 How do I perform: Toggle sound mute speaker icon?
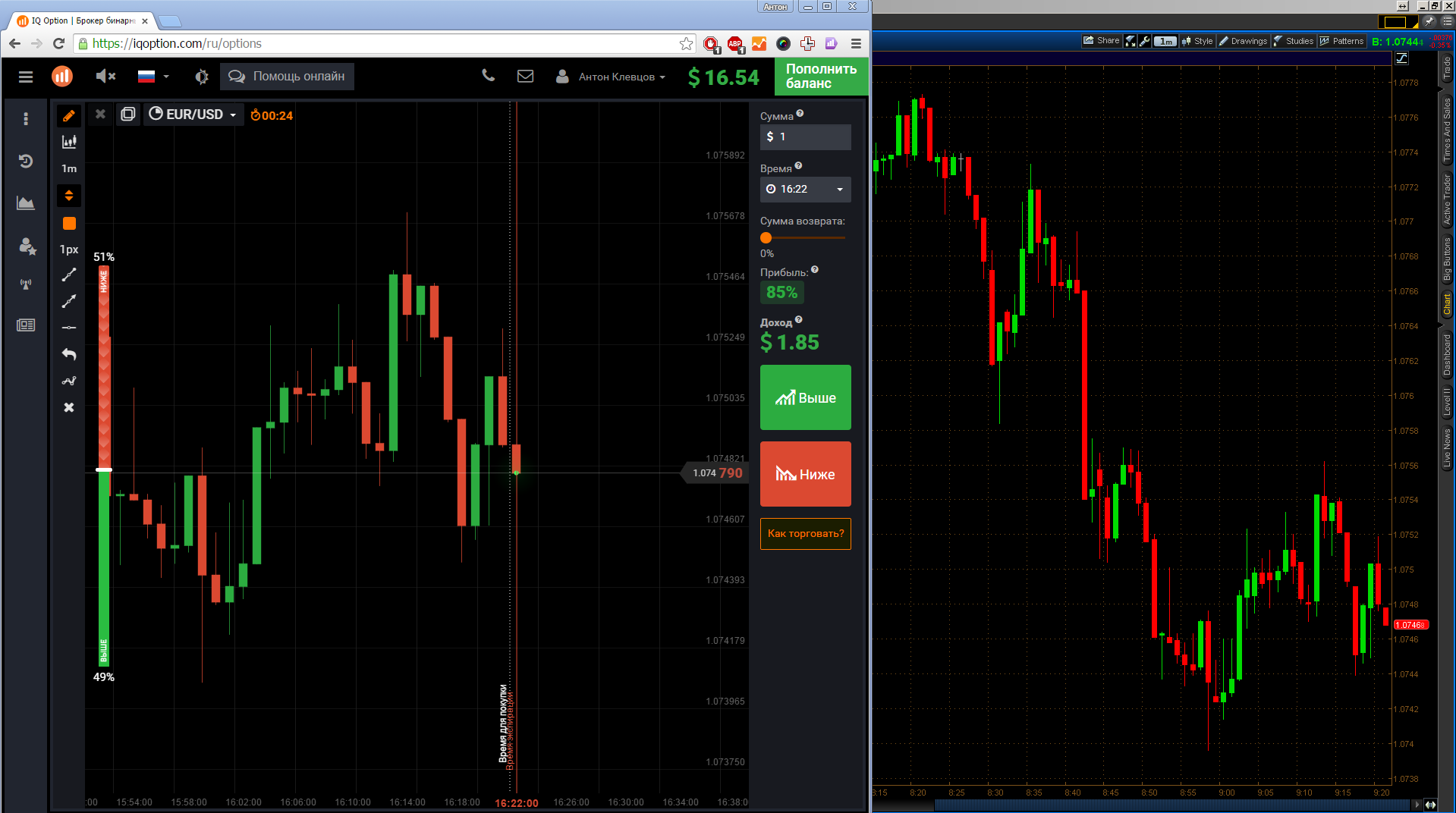click(105, 77)
